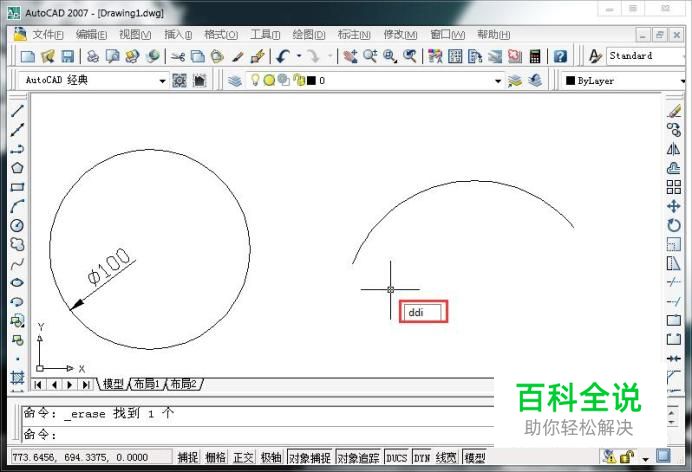Click the 模型 status bar button
Image resolution: width=692 pixels, height=472 pixels.
[475, 457]
